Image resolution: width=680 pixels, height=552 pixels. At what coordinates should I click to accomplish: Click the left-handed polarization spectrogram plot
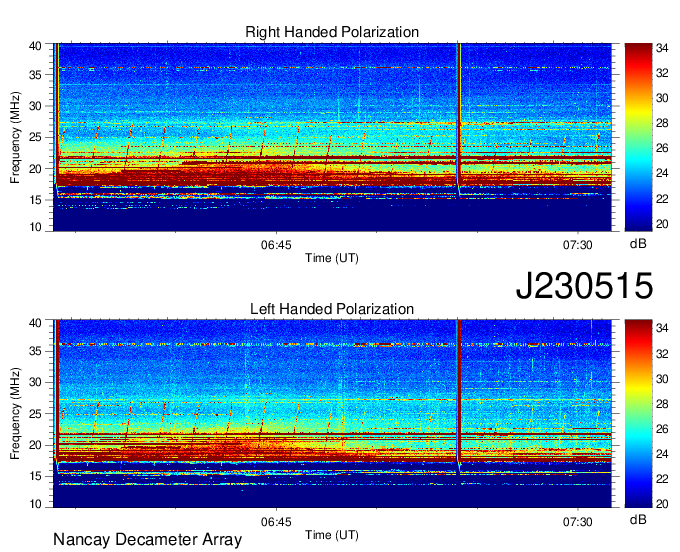coord(332,414)
